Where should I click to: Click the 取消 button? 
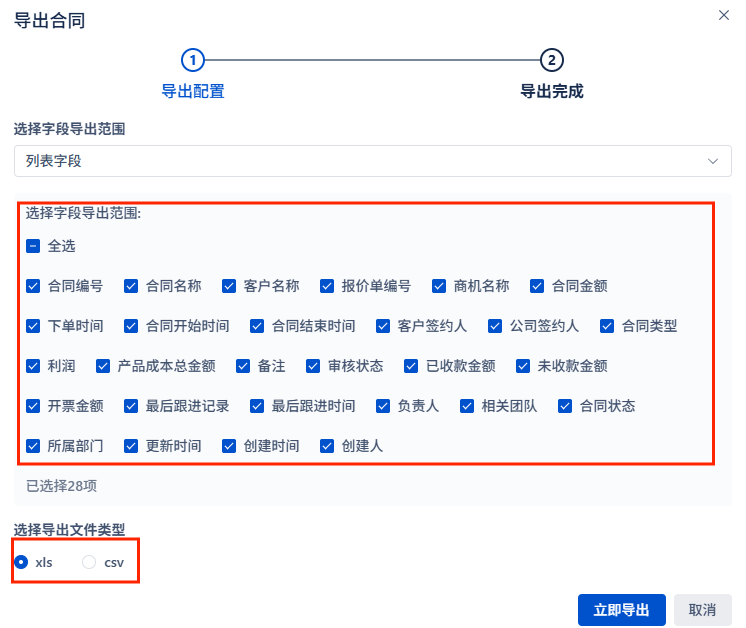702,609
